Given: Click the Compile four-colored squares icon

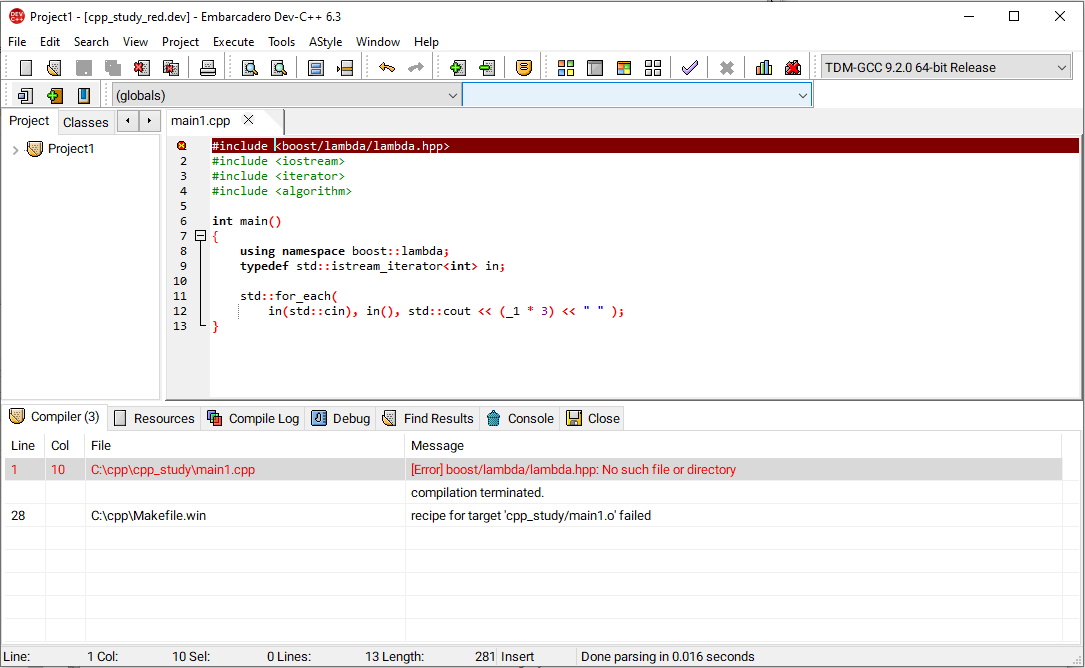Looking at the screenshot, I should [566, 68].
